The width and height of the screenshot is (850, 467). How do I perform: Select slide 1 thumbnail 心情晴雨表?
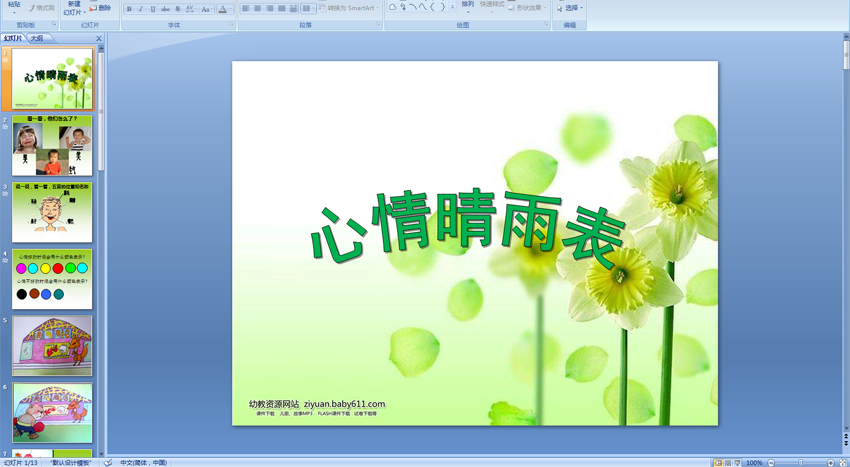(53, 78)
